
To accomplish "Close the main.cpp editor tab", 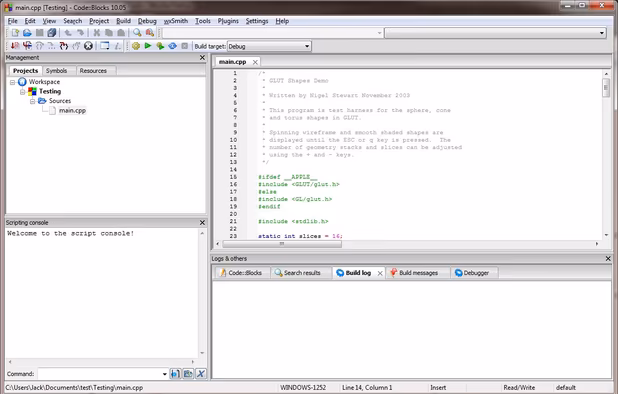I will tap(255, 62).
